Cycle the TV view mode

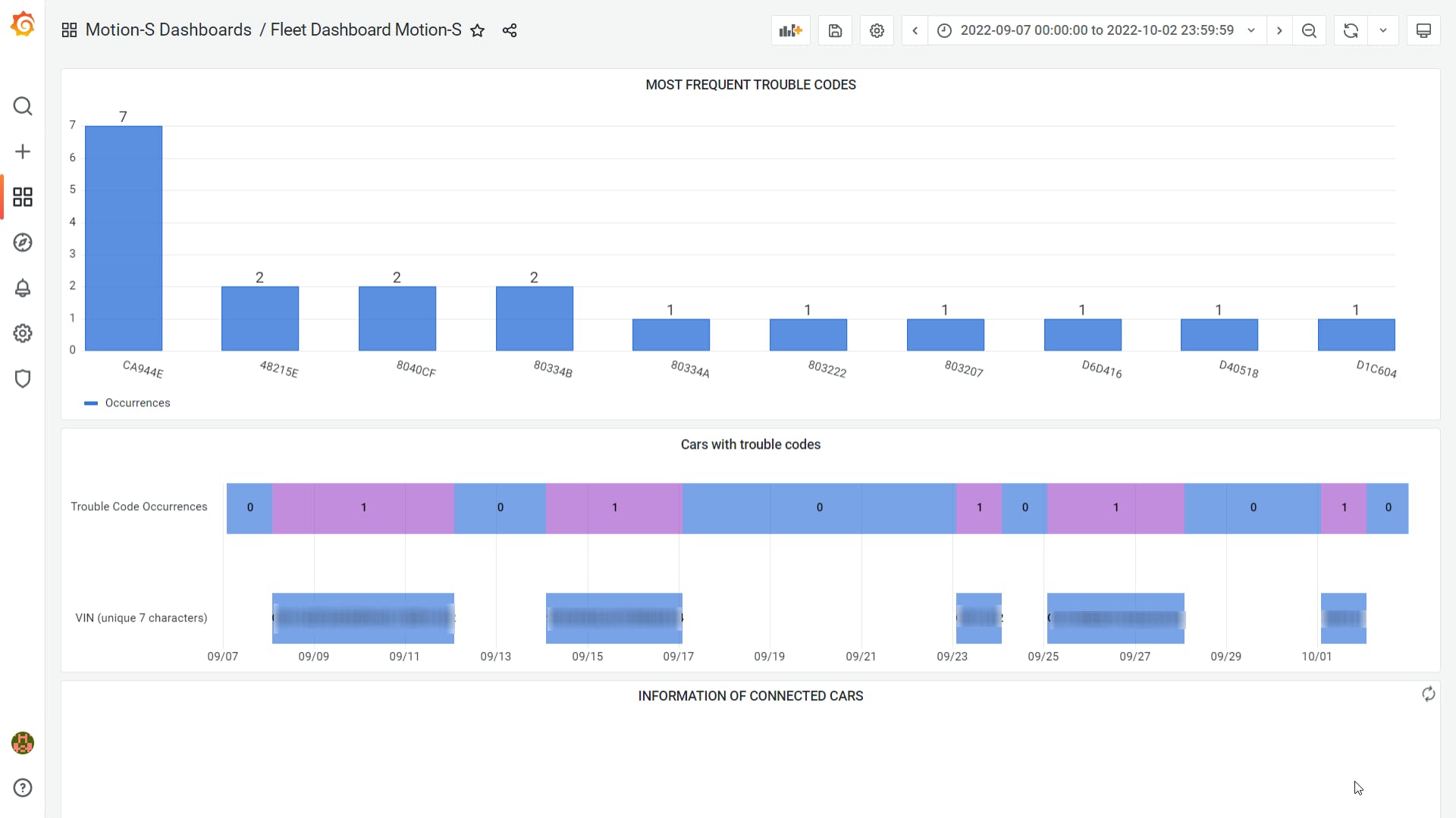(x=1423, y=30)
